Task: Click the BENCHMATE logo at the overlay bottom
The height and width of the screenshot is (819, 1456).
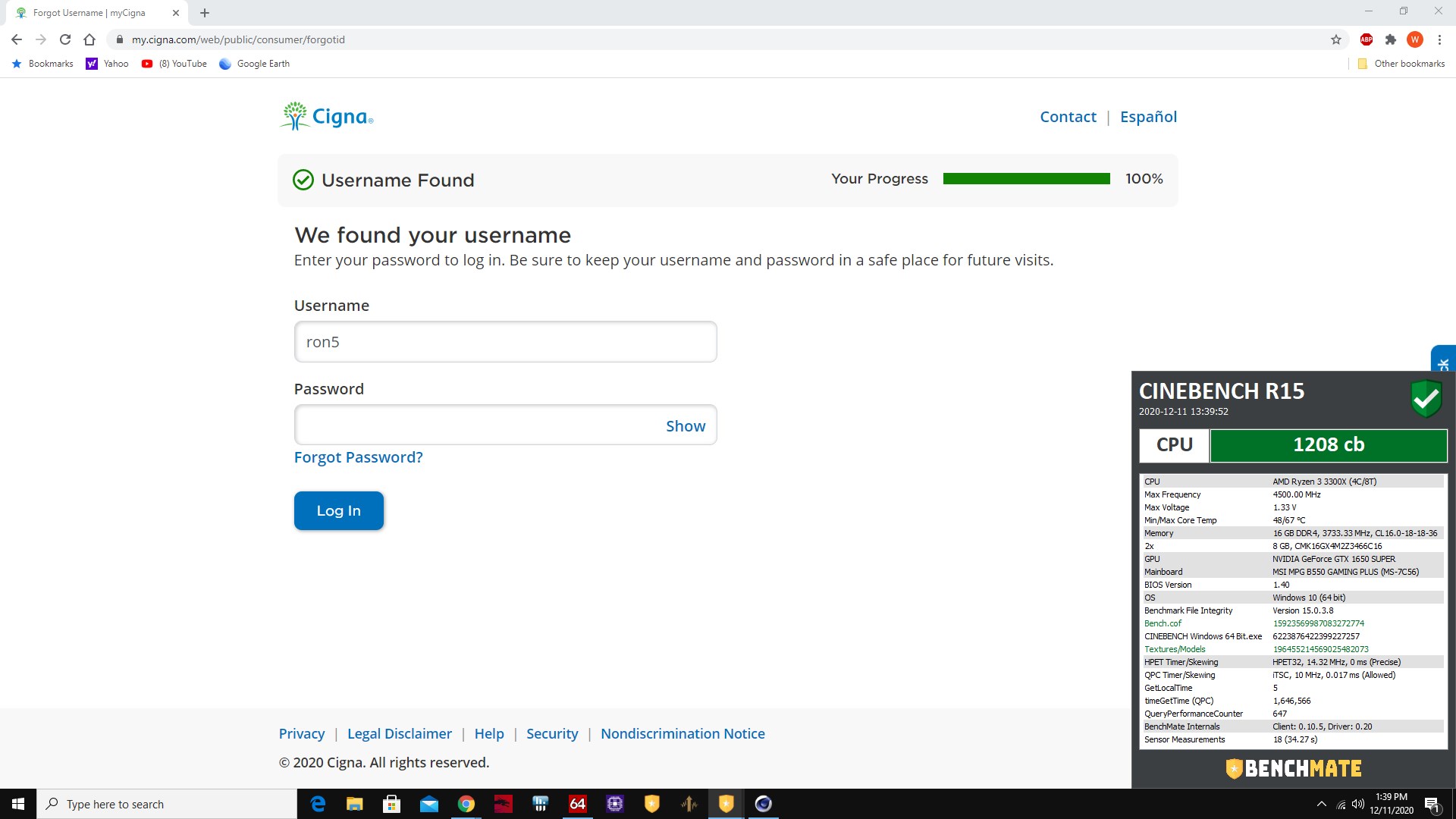Action: 1294,769
